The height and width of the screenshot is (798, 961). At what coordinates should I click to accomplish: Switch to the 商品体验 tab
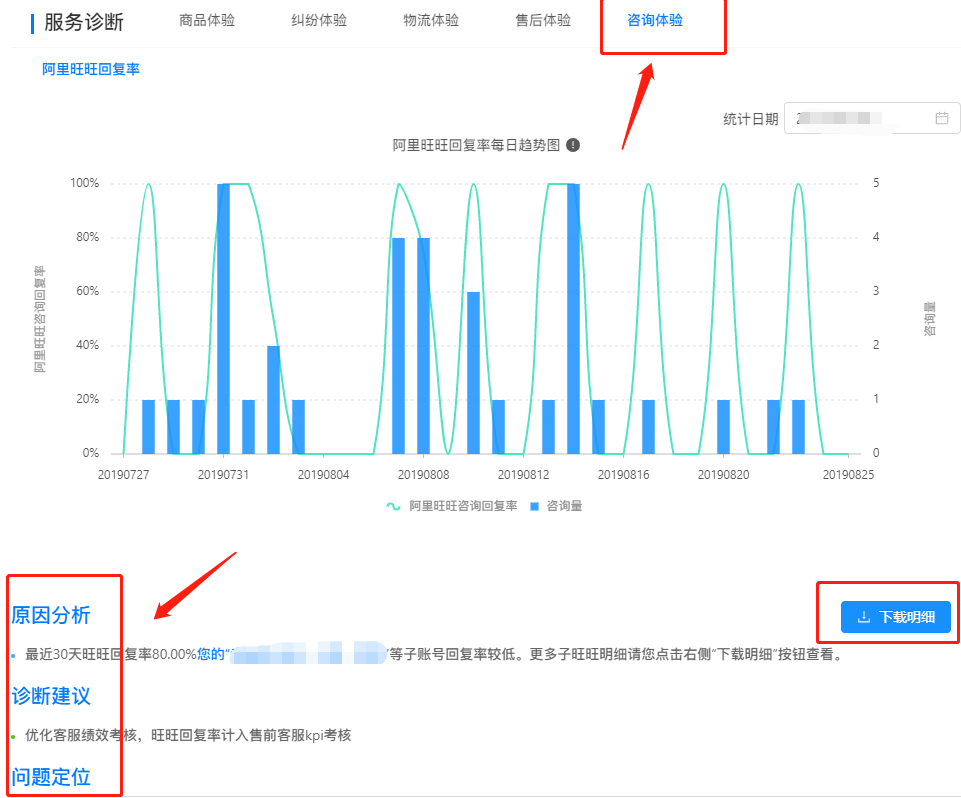coord(206,20)
